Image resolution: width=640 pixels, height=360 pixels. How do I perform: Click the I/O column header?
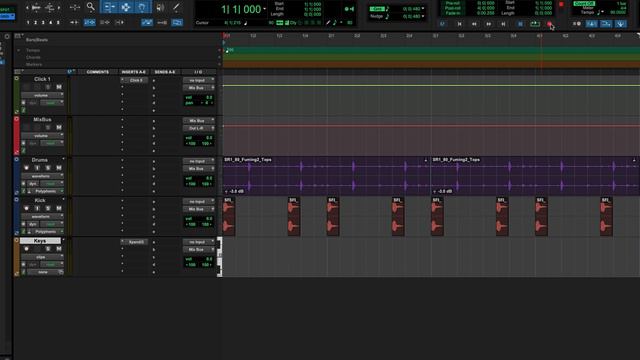tap(198, 72)
